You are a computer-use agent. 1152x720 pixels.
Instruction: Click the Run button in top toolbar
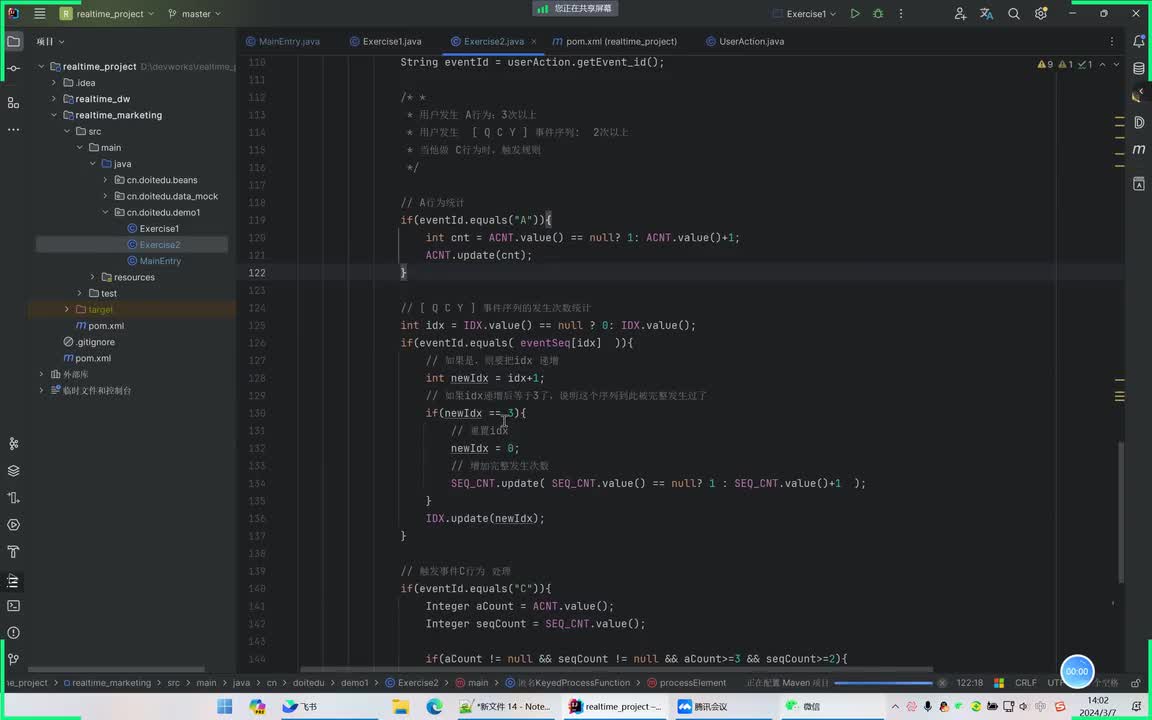click(x=854, y=14)
